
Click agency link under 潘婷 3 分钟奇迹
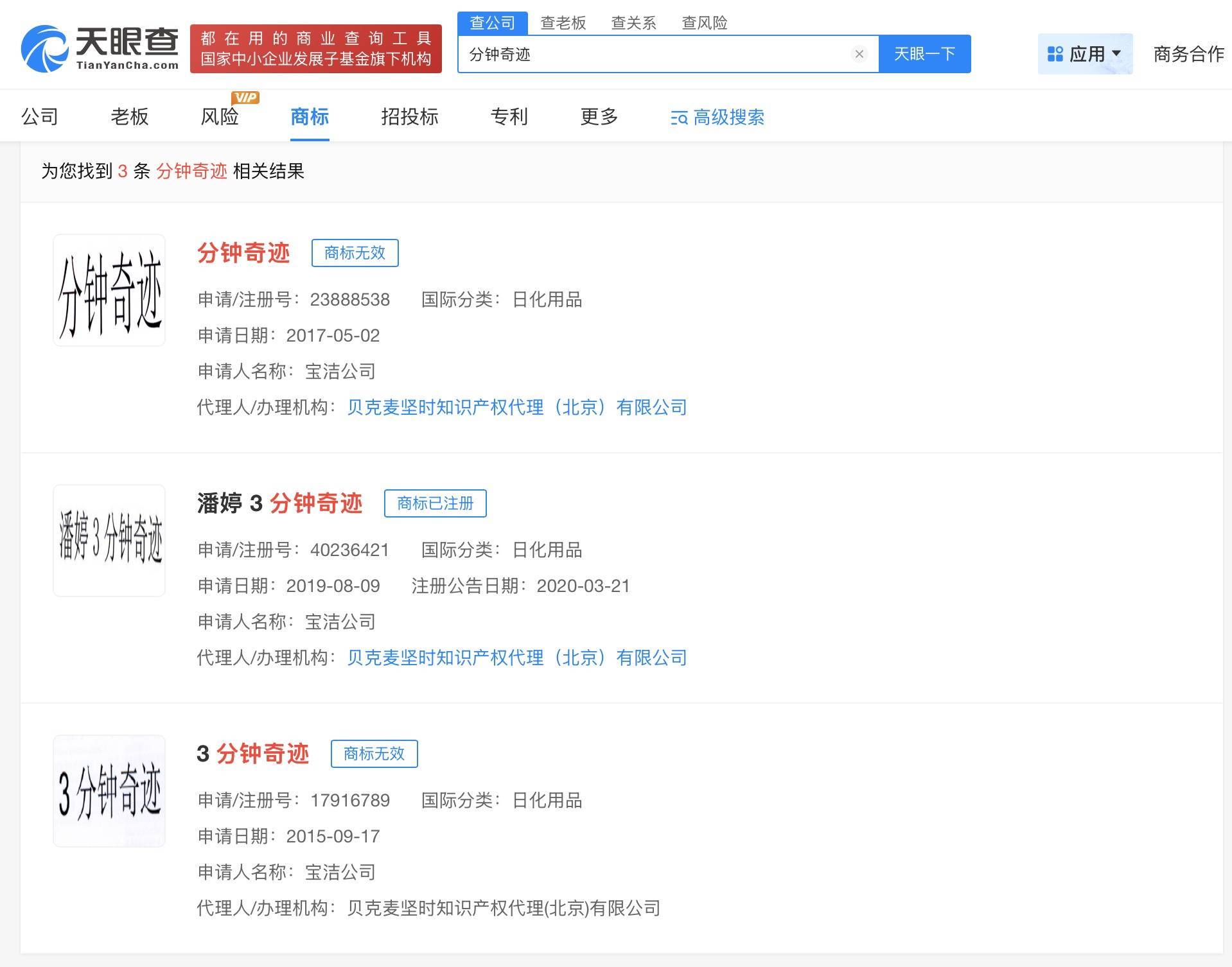tap(516, 658)
